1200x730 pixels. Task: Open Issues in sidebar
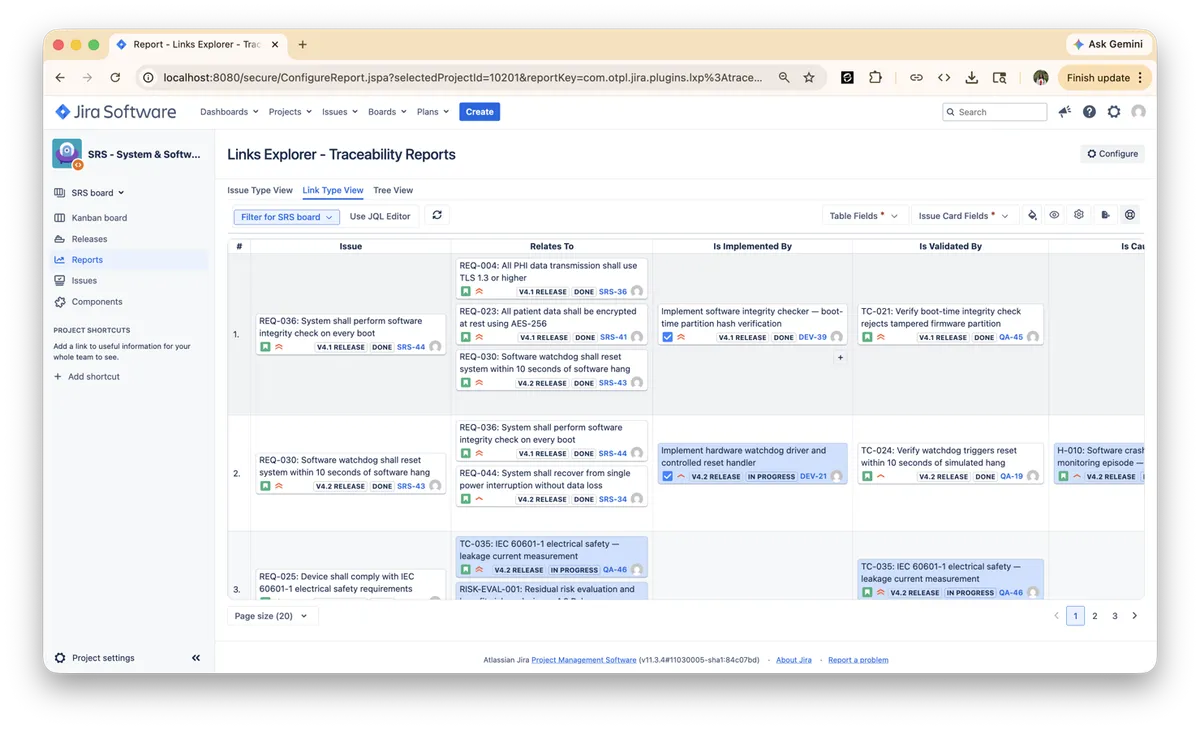coord(84,281)
